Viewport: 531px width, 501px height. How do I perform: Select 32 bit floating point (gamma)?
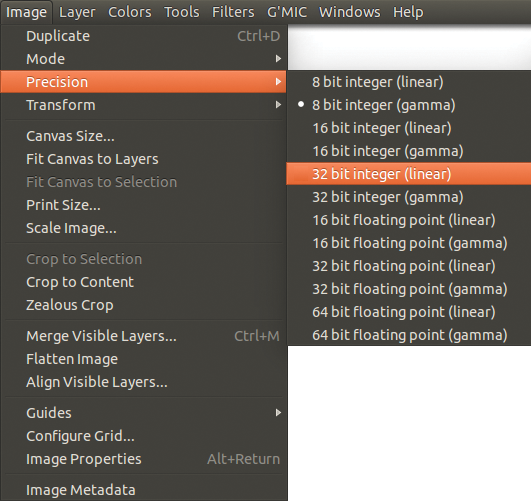click(x=409, y=289)
